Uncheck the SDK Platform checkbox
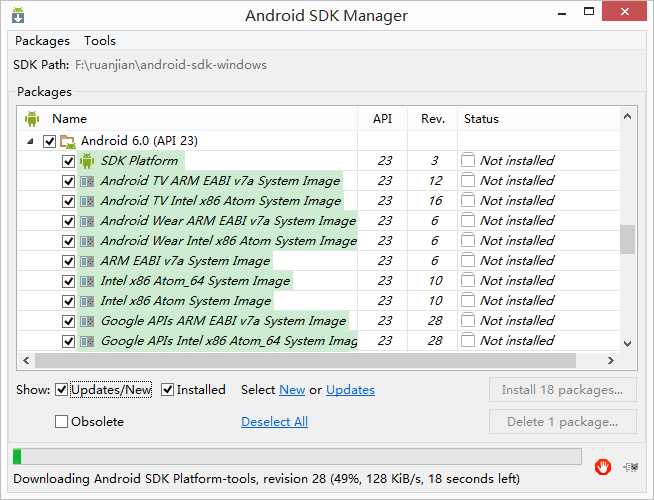 [x=68, y=161]
